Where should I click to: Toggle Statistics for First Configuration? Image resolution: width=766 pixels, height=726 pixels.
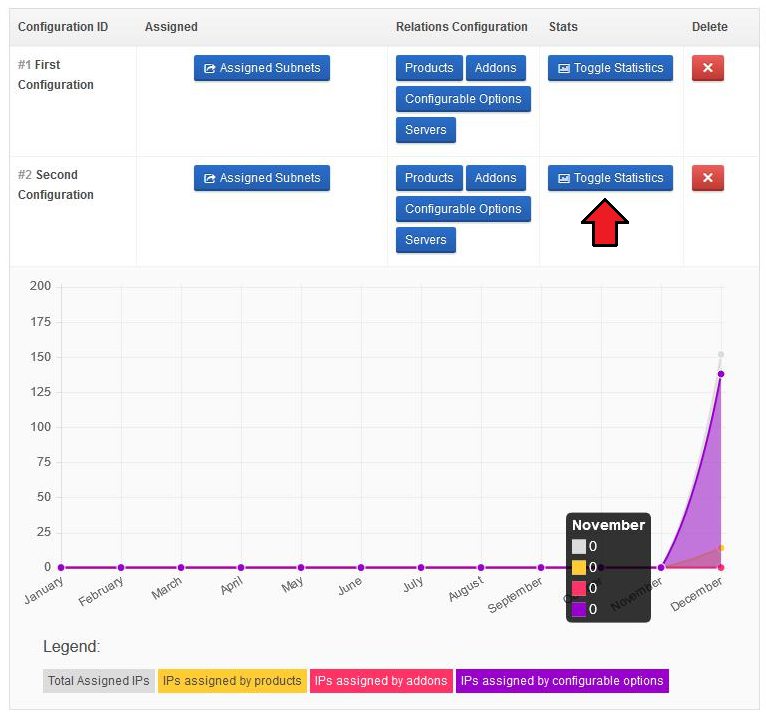(610, 68)
